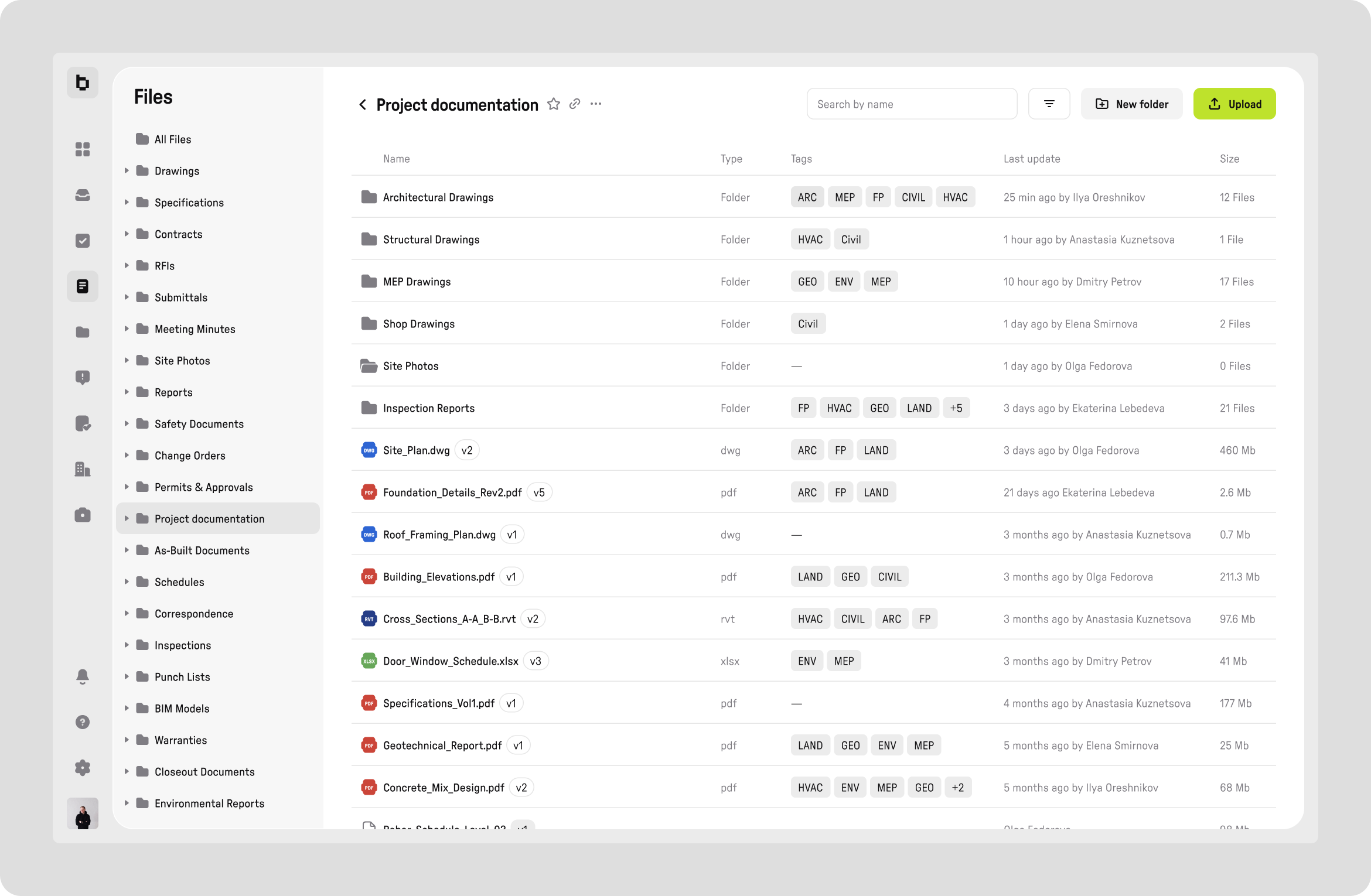The width and height of the screenshot is (1371, 896).
Task: Expand the RFIs folder tree arrow
Action: (x=127, y=266)
